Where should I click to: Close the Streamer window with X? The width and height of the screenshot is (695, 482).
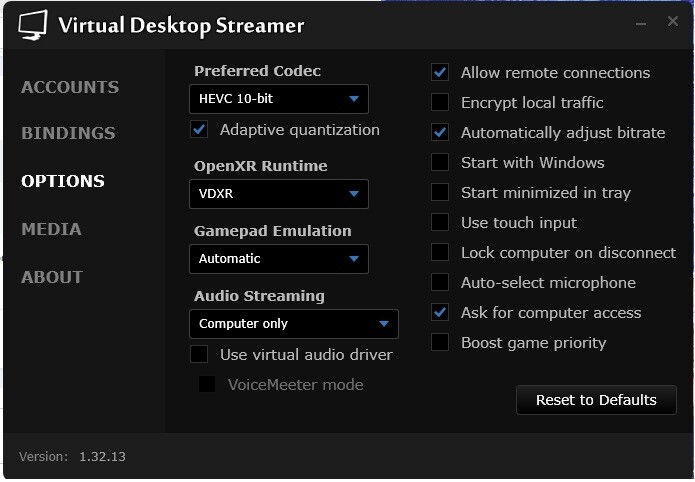click(672, 21)
